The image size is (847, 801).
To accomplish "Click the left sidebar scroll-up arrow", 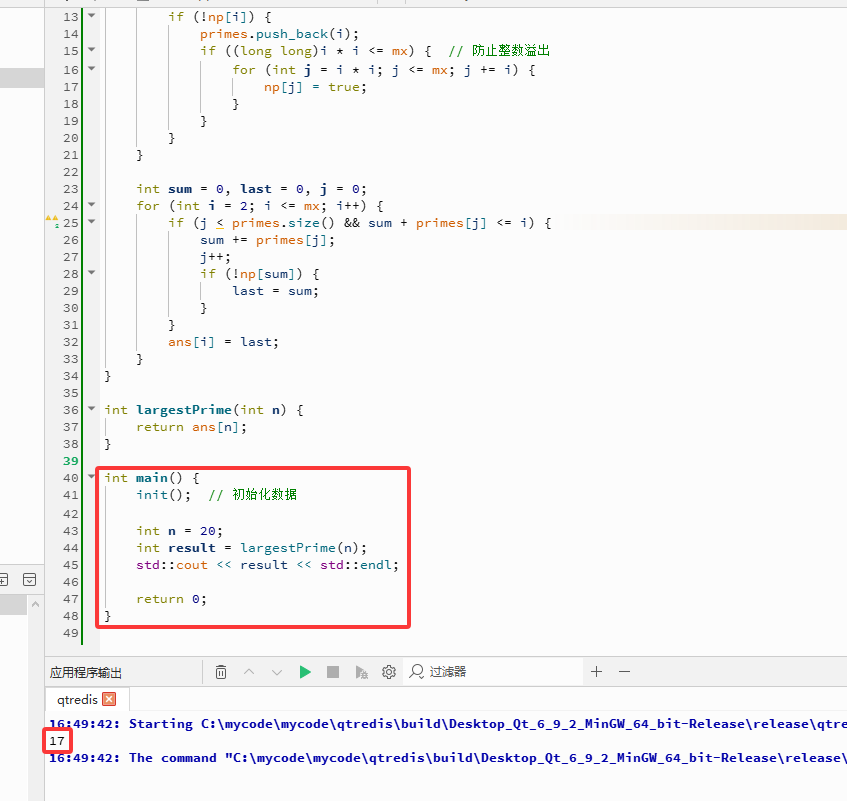I will pos(35,604).
